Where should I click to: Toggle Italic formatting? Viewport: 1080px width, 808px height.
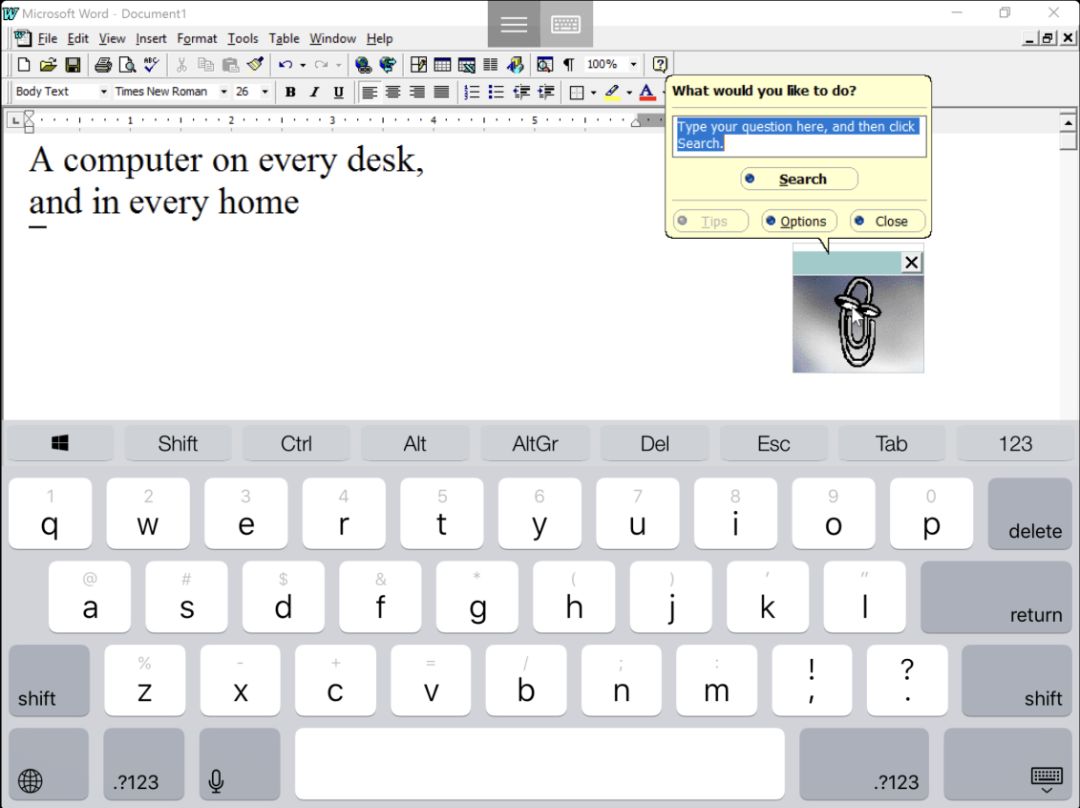314,92
